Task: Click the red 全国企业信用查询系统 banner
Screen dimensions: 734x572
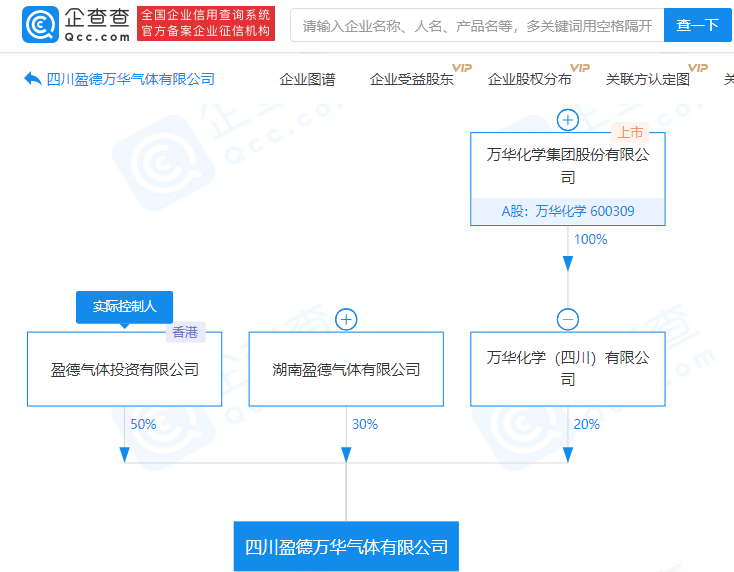Action: pos(205,24)
